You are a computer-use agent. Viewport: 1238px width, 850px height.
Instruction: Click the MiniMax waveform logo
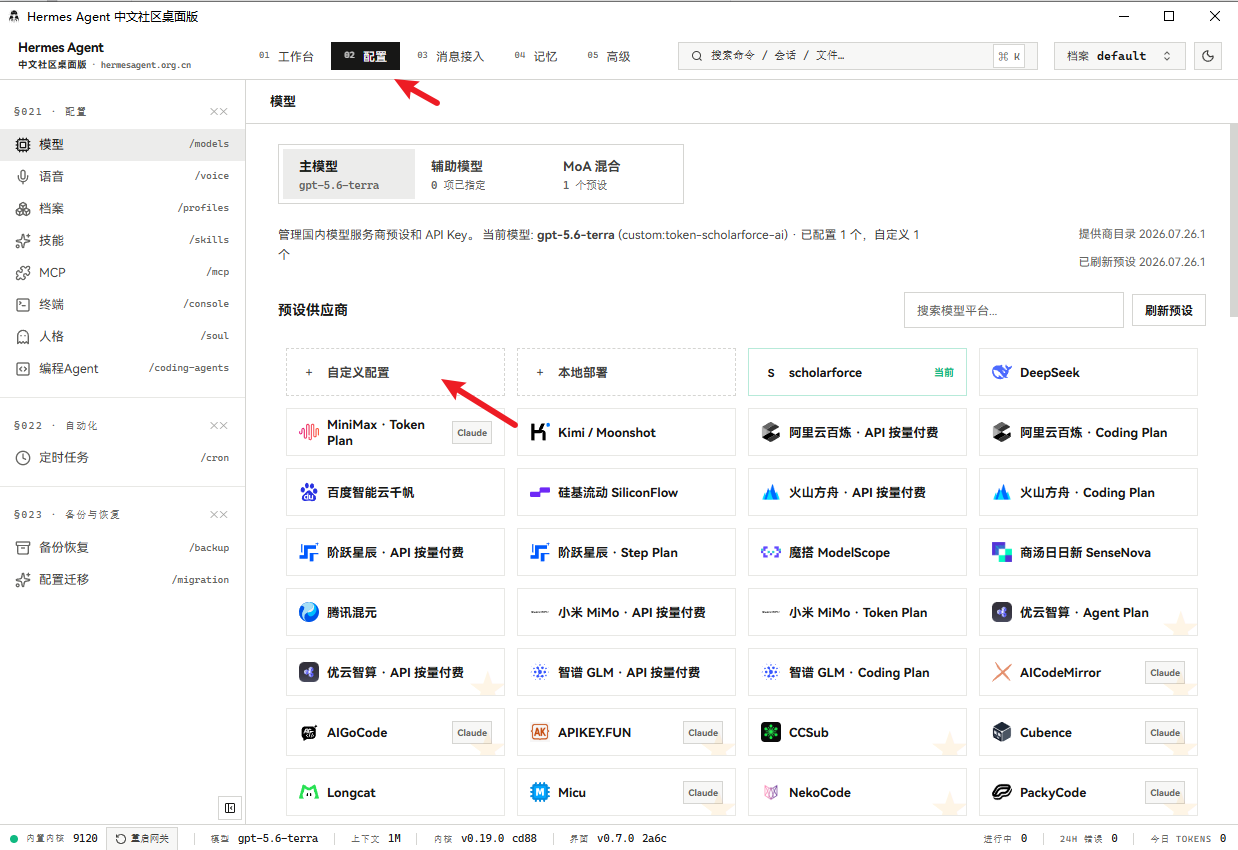(309, 432)
